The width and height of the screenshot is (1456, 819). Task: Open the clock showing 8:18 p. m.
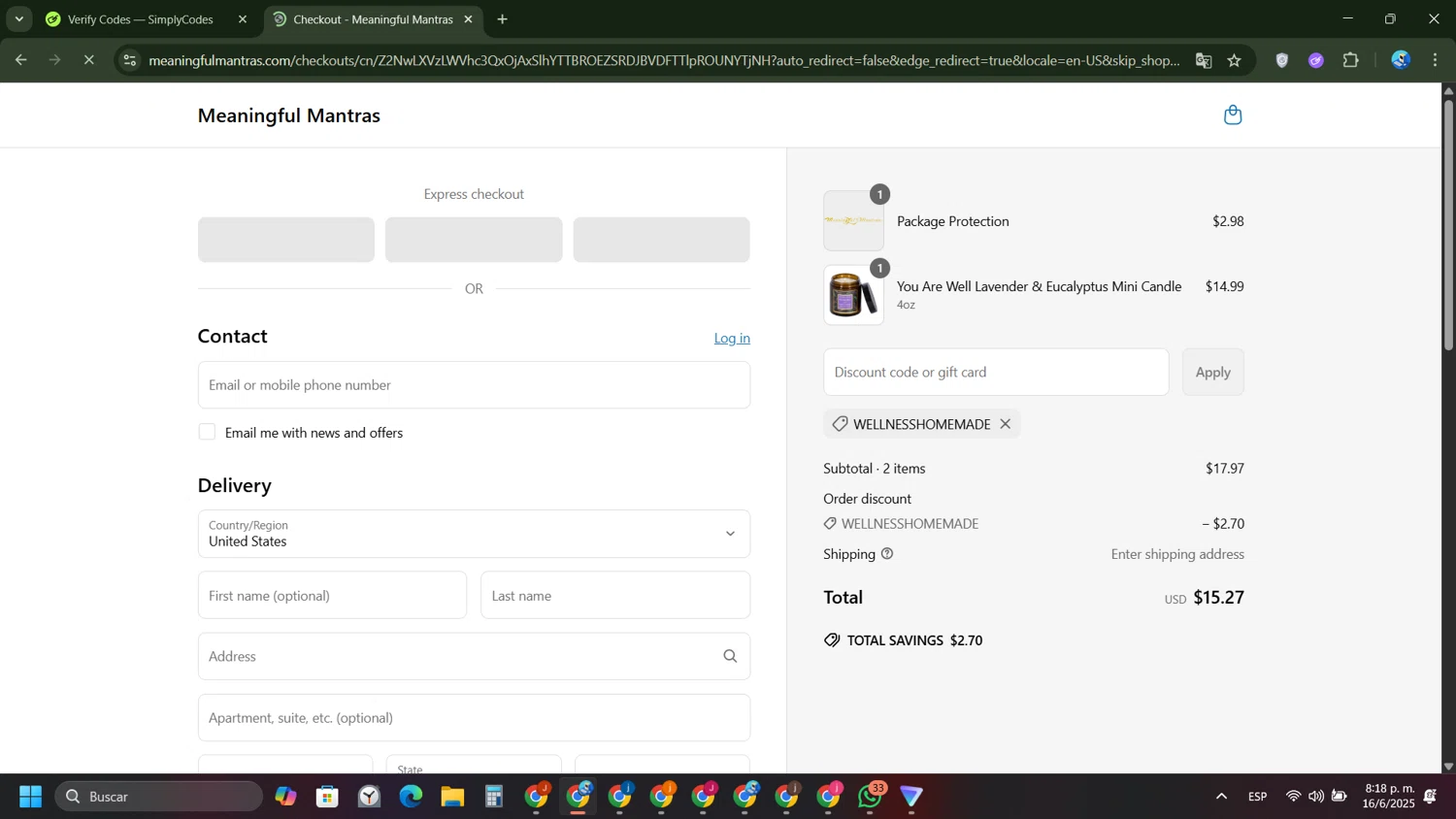click(1388, 797)
